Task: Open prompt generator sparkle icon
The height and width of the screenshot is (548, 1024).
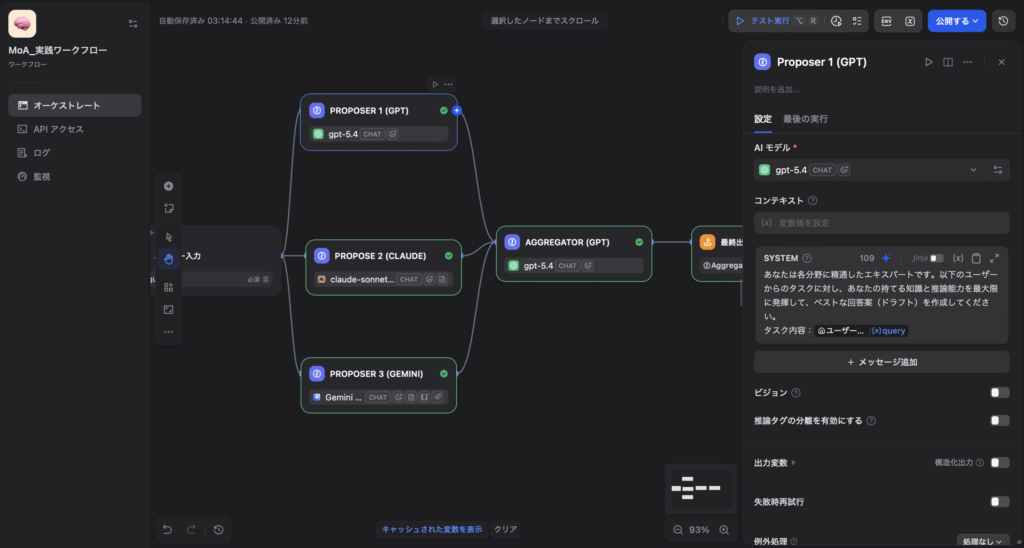Action: pyautogui.click(x=886, y=258)
